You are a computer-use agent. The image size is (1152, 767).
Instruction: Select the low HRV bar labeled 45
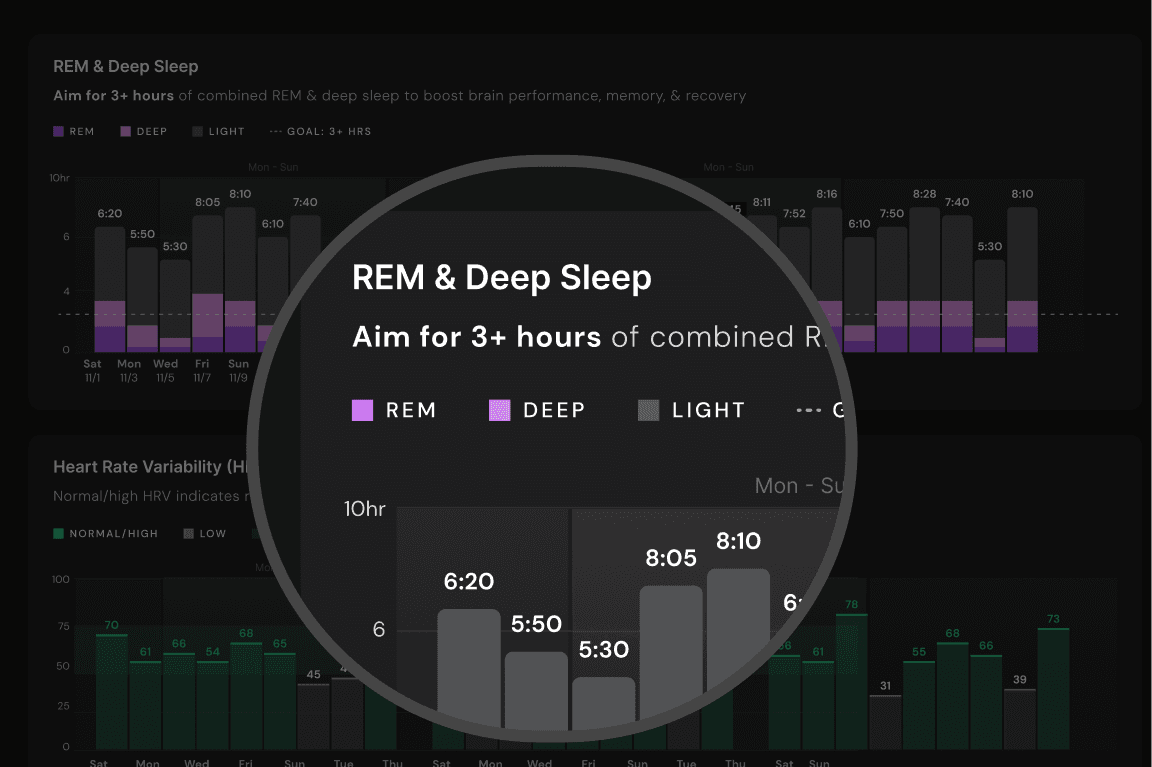click(314, 716)
